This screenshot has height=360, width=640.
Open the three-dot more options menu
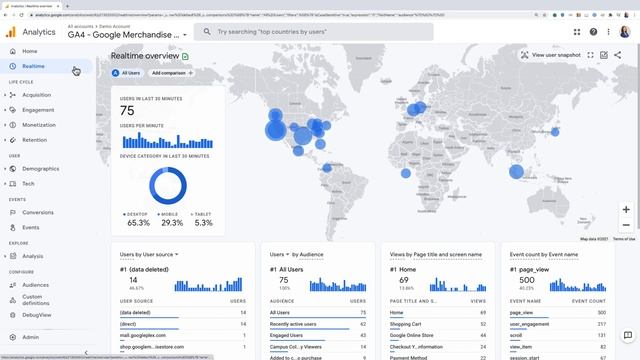[x=609, y=32]
